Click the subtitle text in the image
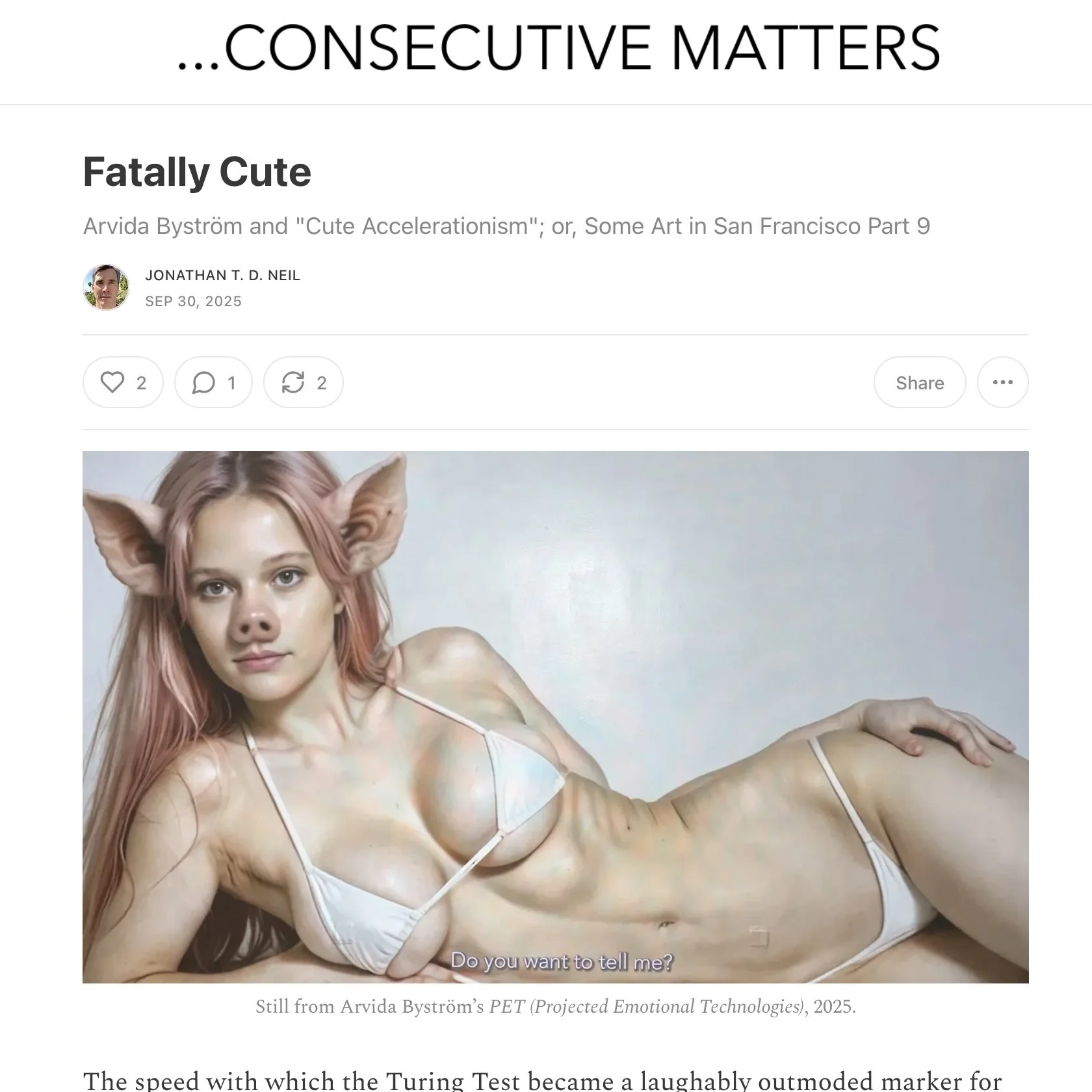 click(x=562, y=961)
